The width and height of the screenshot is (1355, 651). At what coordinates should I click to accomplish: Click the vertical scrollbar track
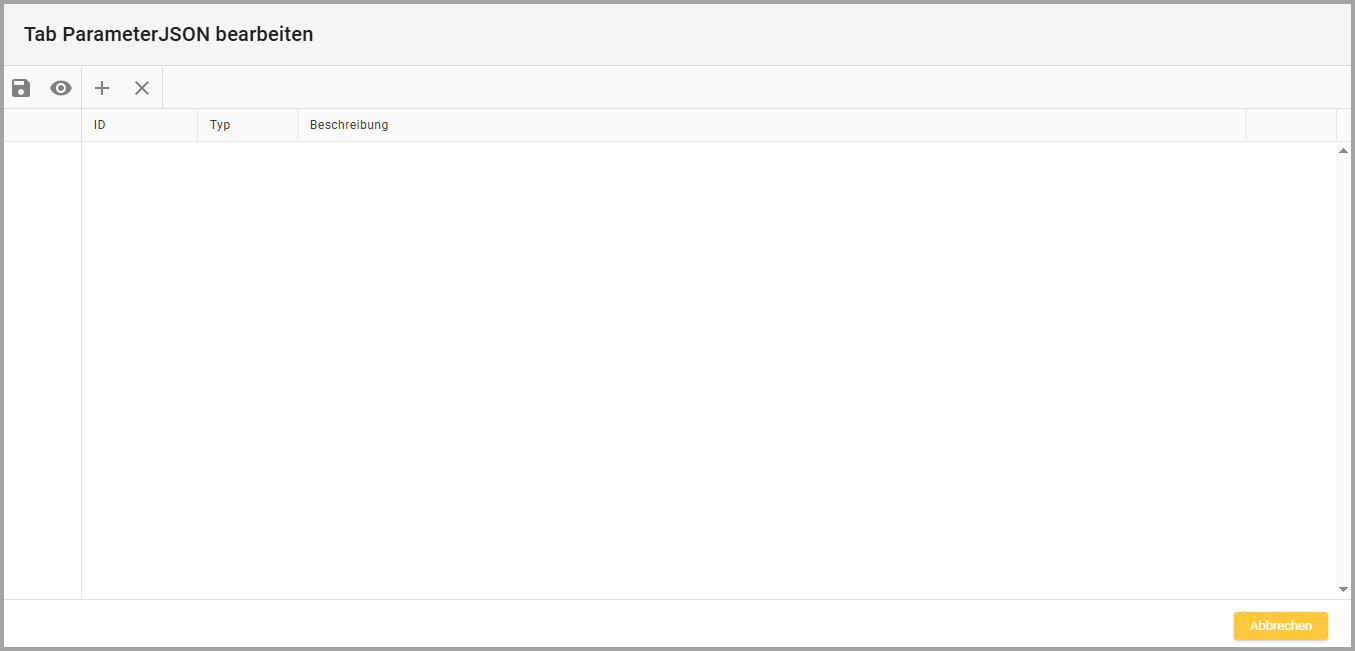1343,370
